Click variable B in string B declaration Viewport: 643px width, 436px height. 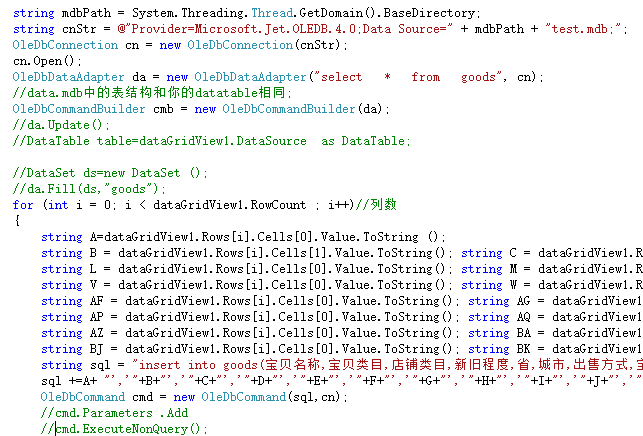click(x=93, y=253)
